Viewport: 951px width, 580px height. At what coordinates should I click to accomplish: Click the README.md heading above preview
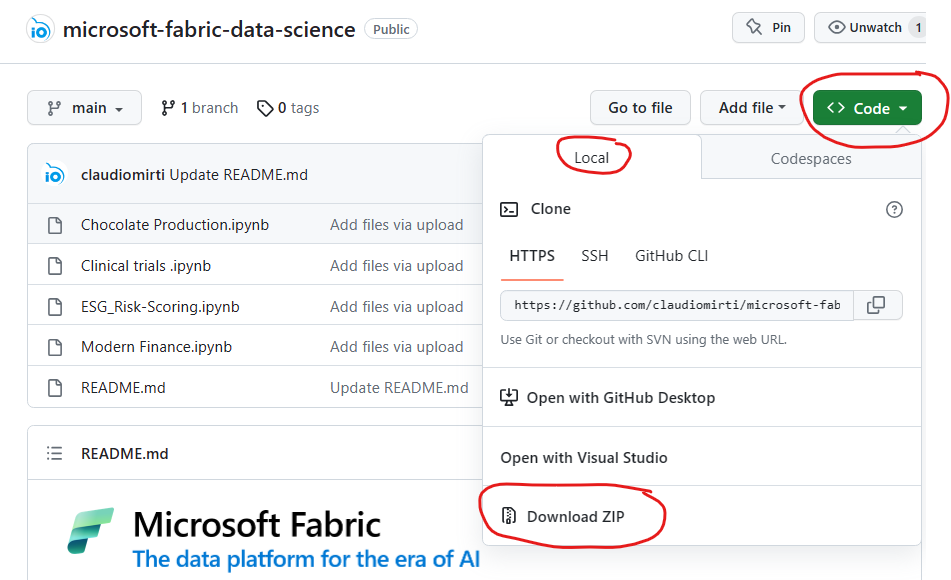coord(124,453)
